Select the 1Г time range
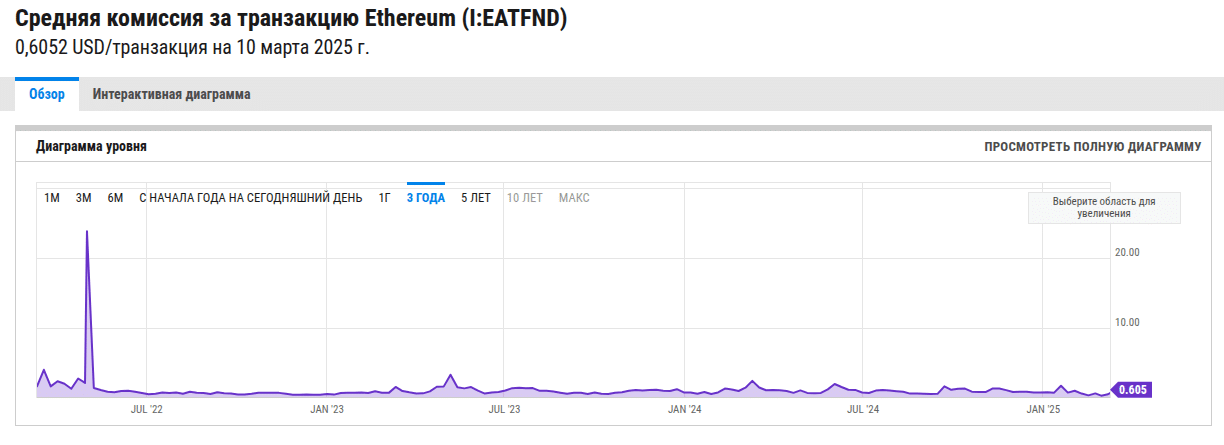 tap(384, 198)
